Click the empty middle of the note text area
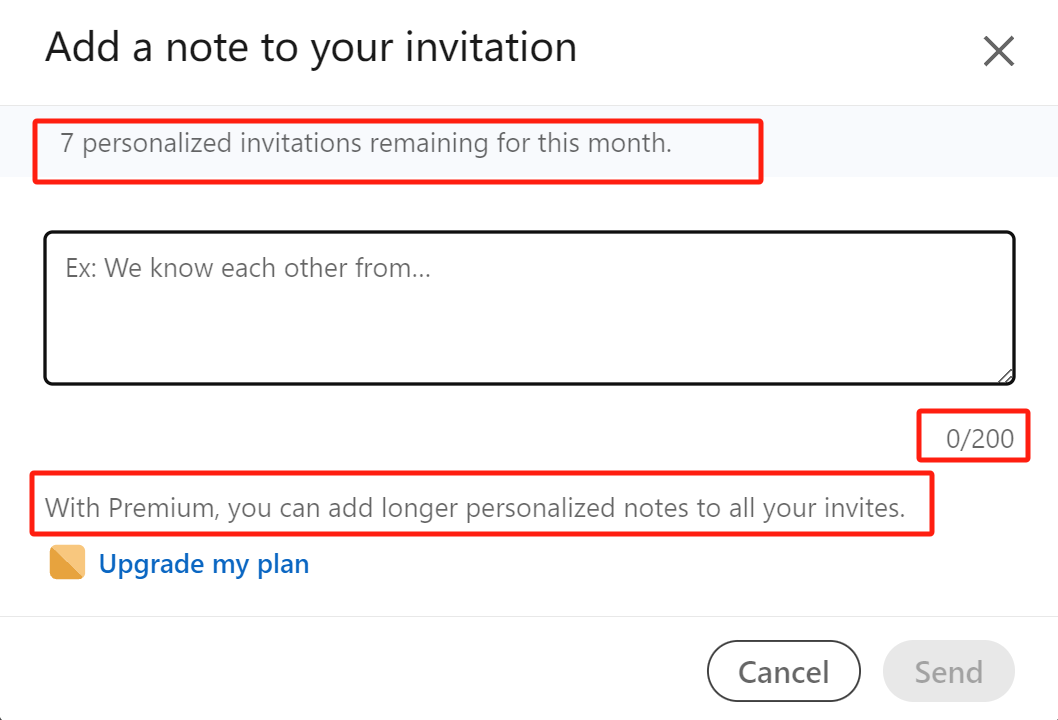This screenshot has width=1058, height=720. [x=529, y=320]
